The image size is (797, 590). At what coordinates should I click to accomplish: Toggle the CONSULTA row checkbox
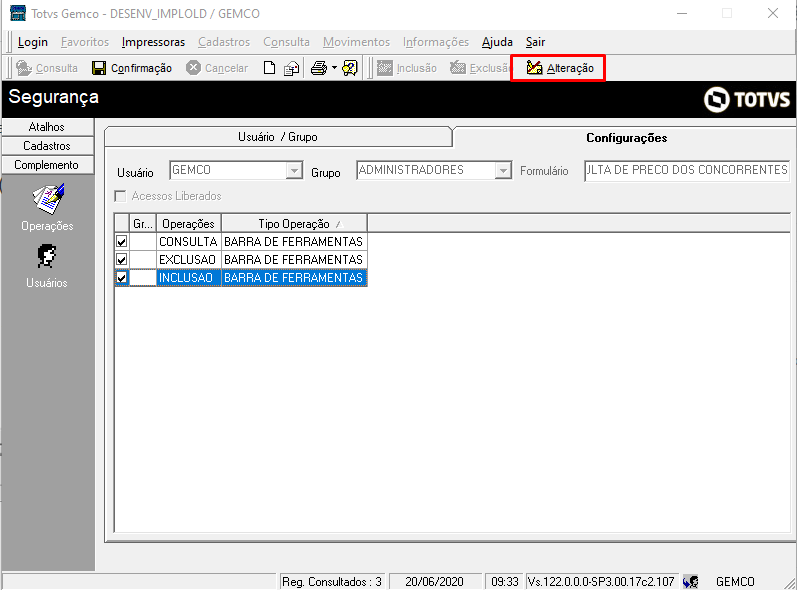(121, 241)
